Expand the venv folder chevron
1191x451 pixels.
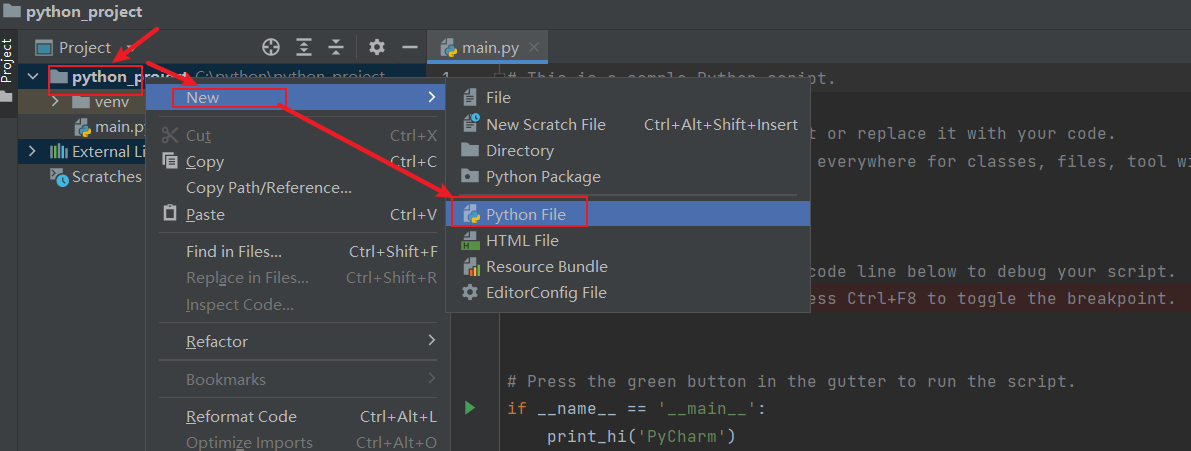[55, 102]
